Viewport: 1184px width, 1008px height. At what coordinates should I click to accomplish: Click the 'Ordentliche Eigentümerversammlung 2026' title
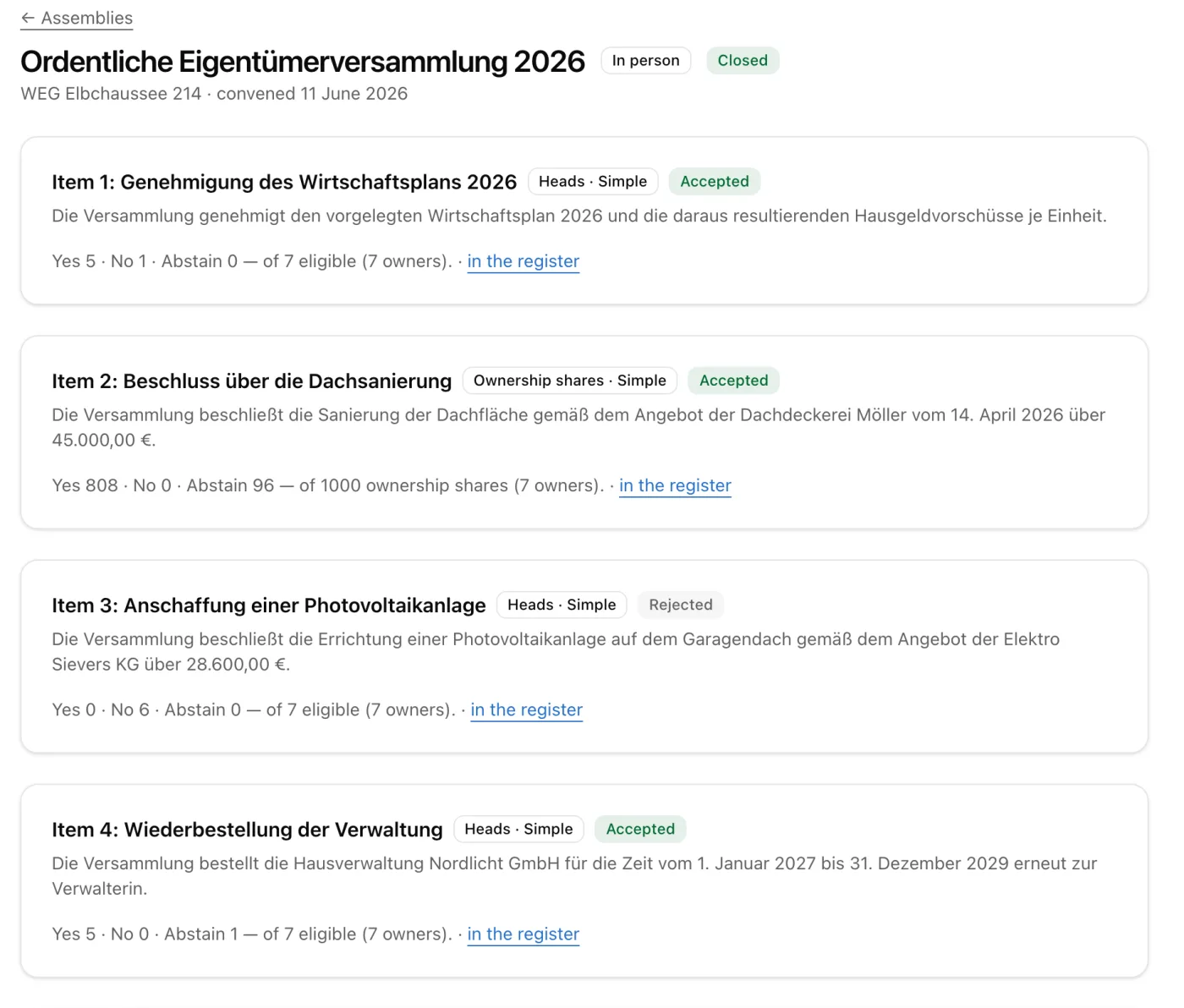coord(303,62)
